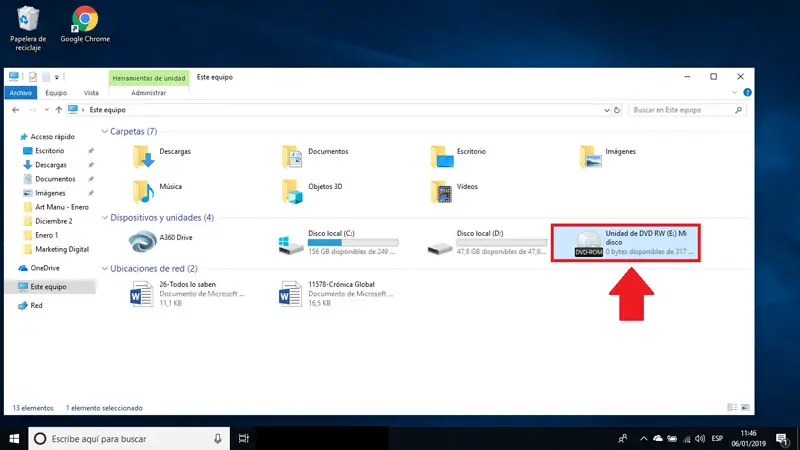This screenshot has width=800, height=450.
Task: Select OneDrive in navigation pane
Action: (x=45, y=268)
